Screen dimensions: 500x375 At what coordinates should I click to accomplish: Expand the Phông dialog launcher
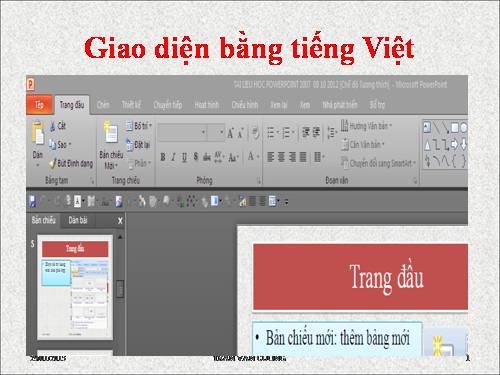click(x=259, y=181)
